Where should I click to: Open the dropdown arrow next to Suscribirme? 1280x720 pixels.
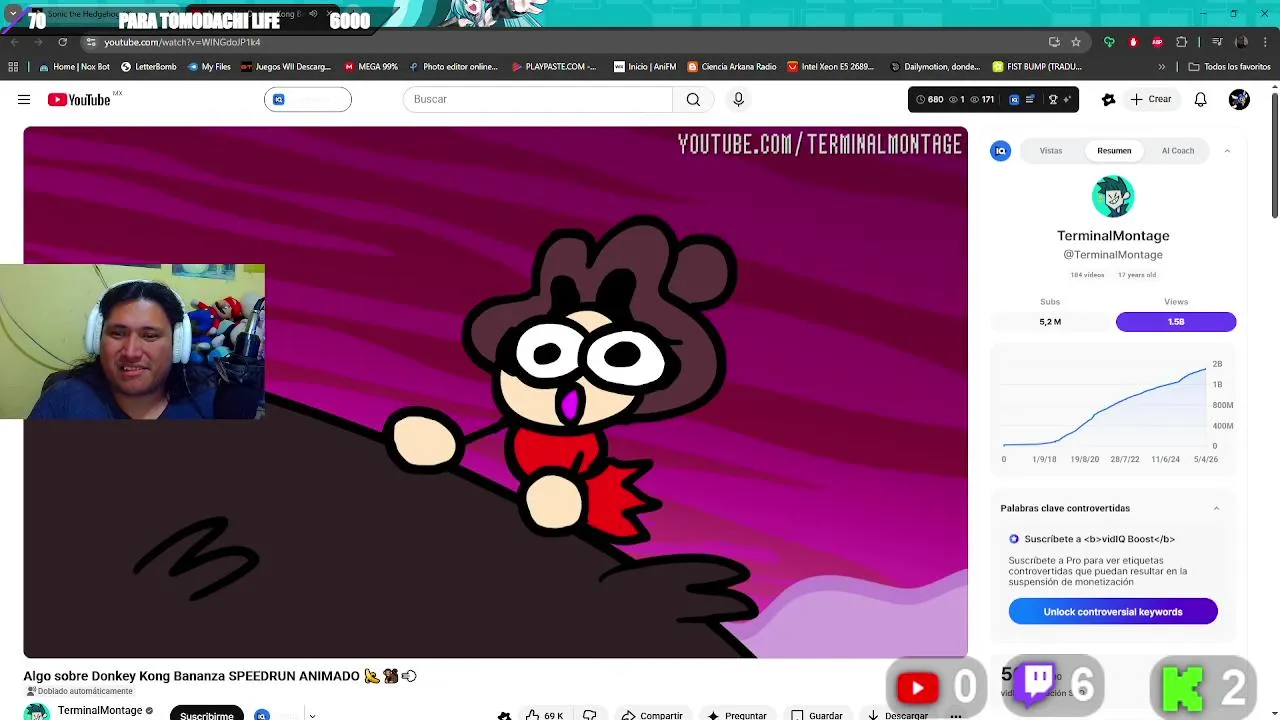pyautogui.click(x=312, y=715)
